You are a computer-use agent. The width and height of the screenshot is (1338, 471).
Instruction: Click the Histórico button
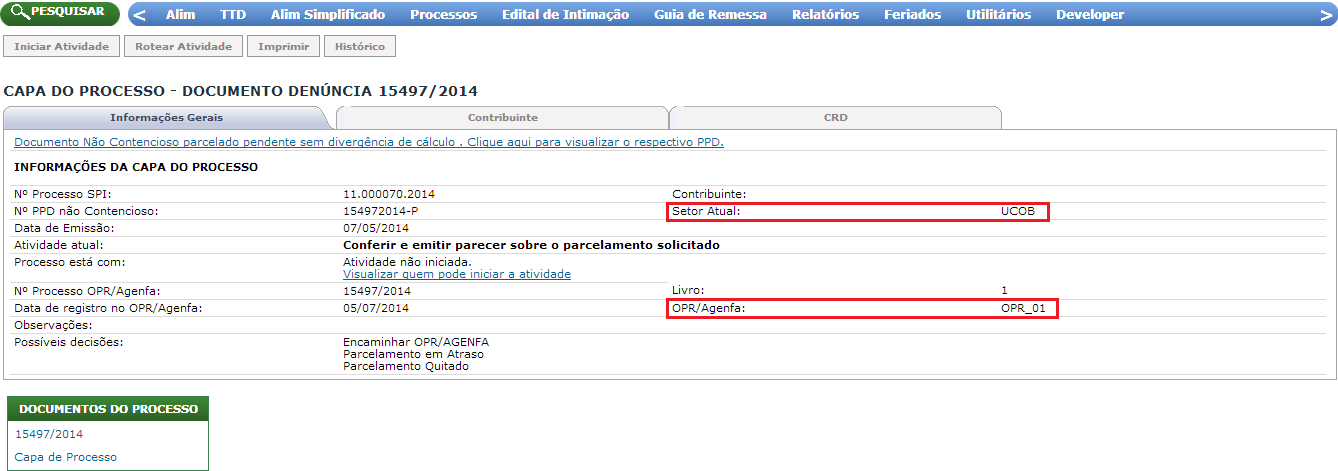360,47
